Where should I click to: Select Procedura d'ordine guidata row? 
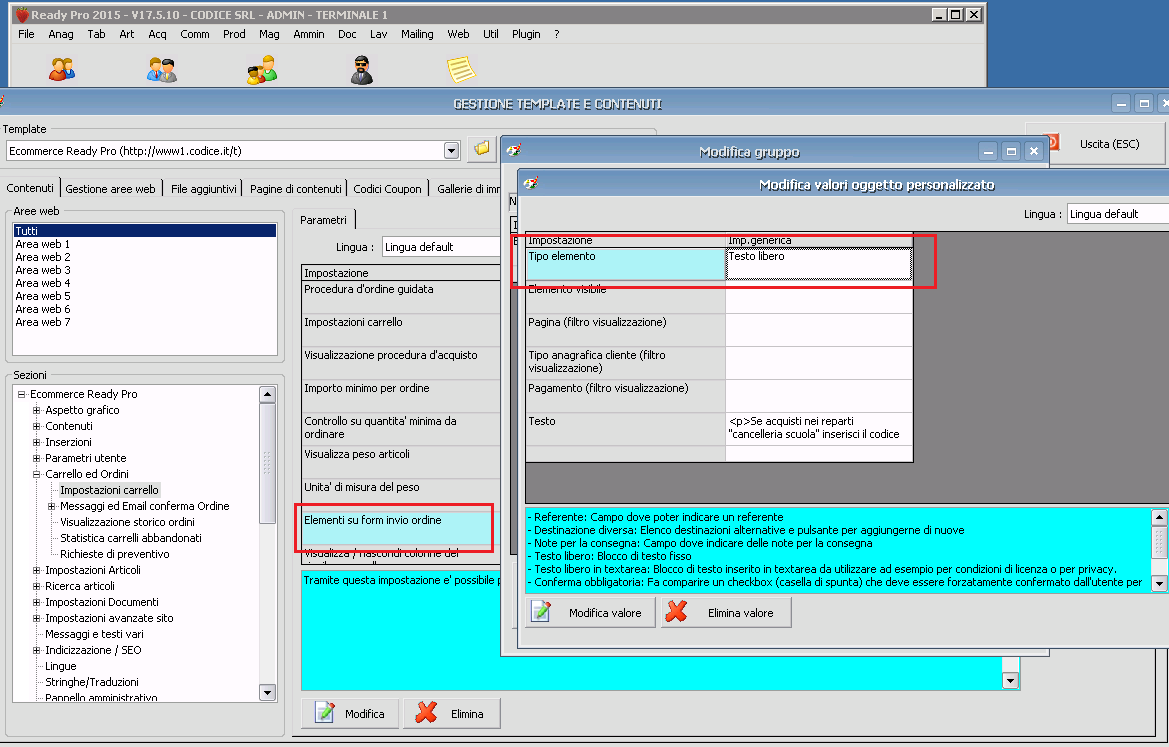401,297
